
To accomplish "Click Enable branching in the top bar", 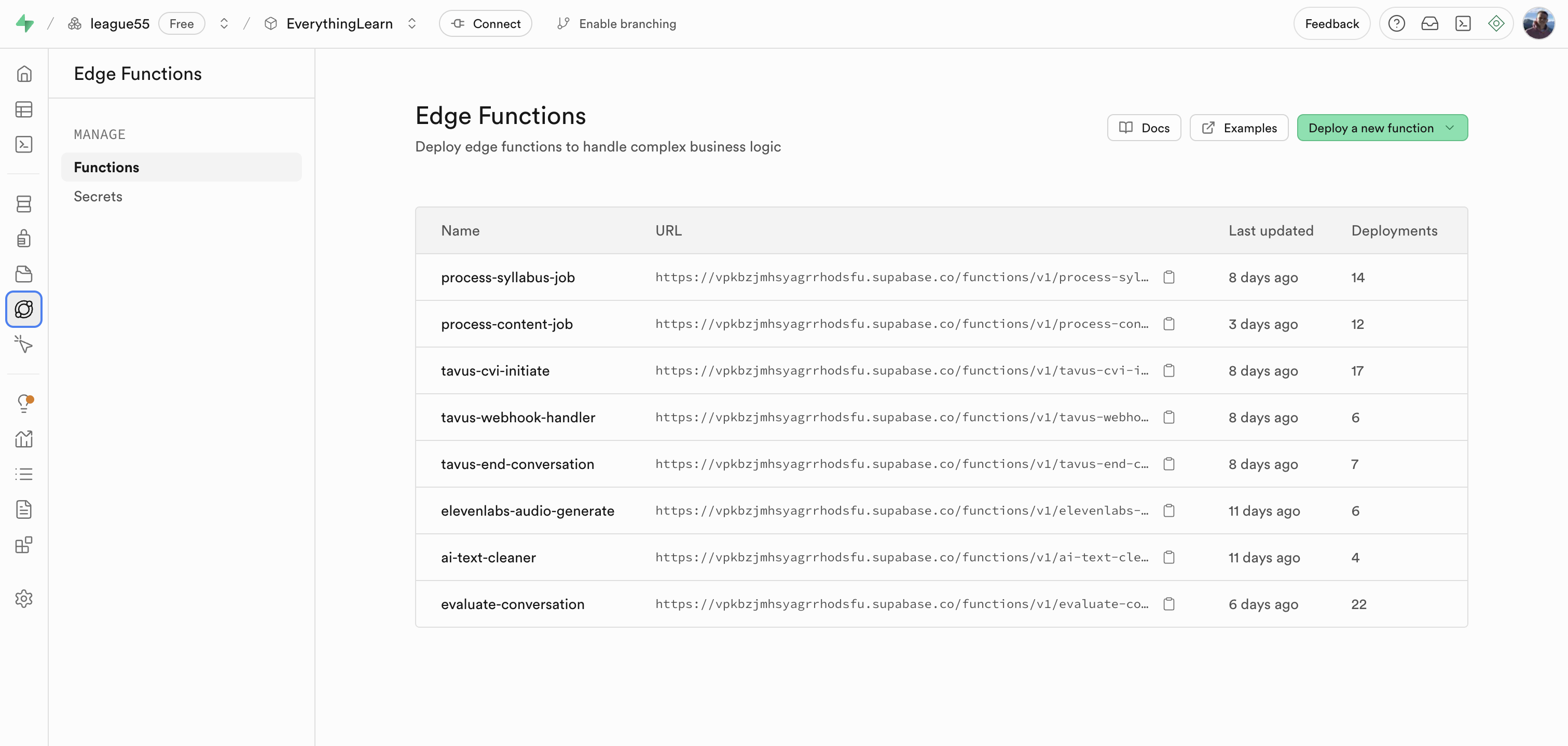I will pos(616,24).
